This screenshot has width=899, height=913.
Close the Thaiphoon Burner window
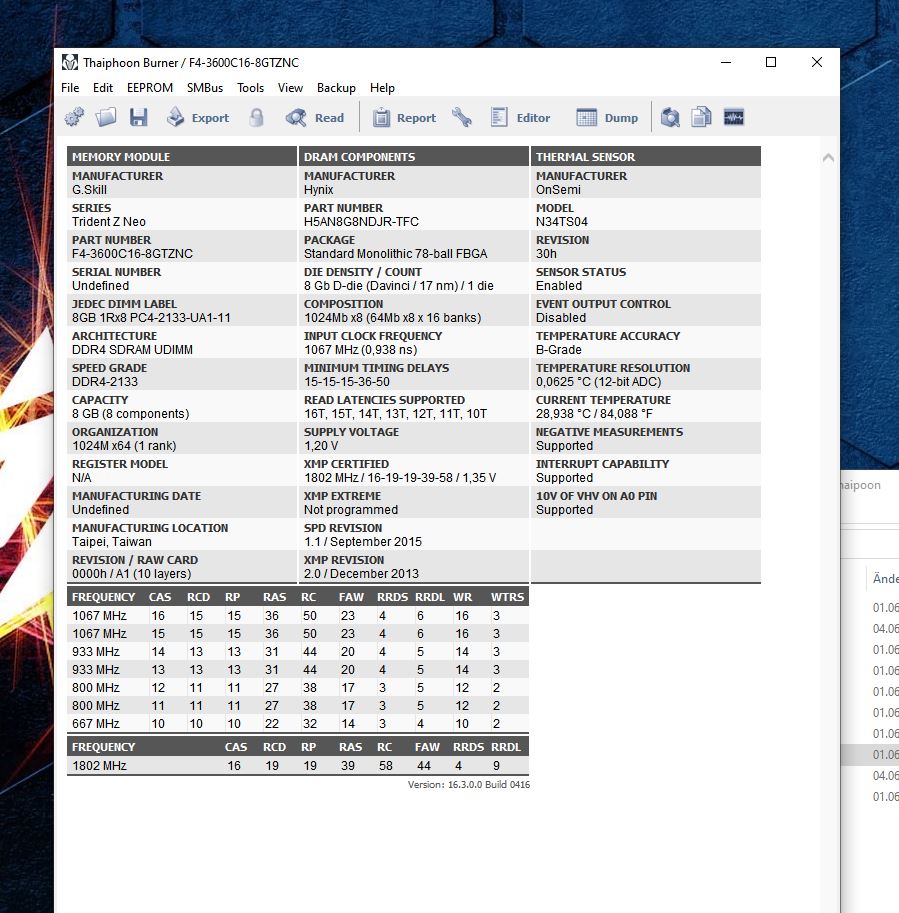(817, 62)
